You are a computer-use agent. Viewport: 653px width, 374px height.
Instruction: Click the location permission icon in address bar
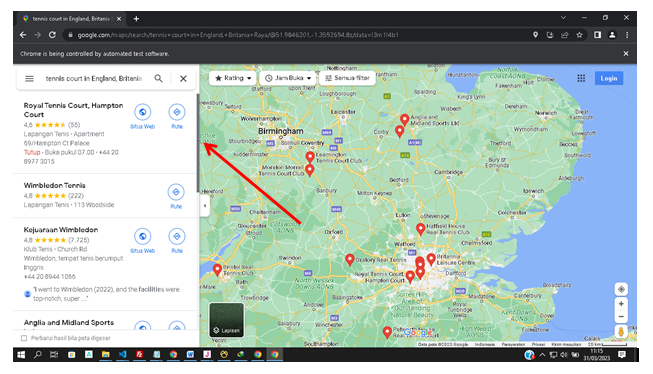[536, 35]
